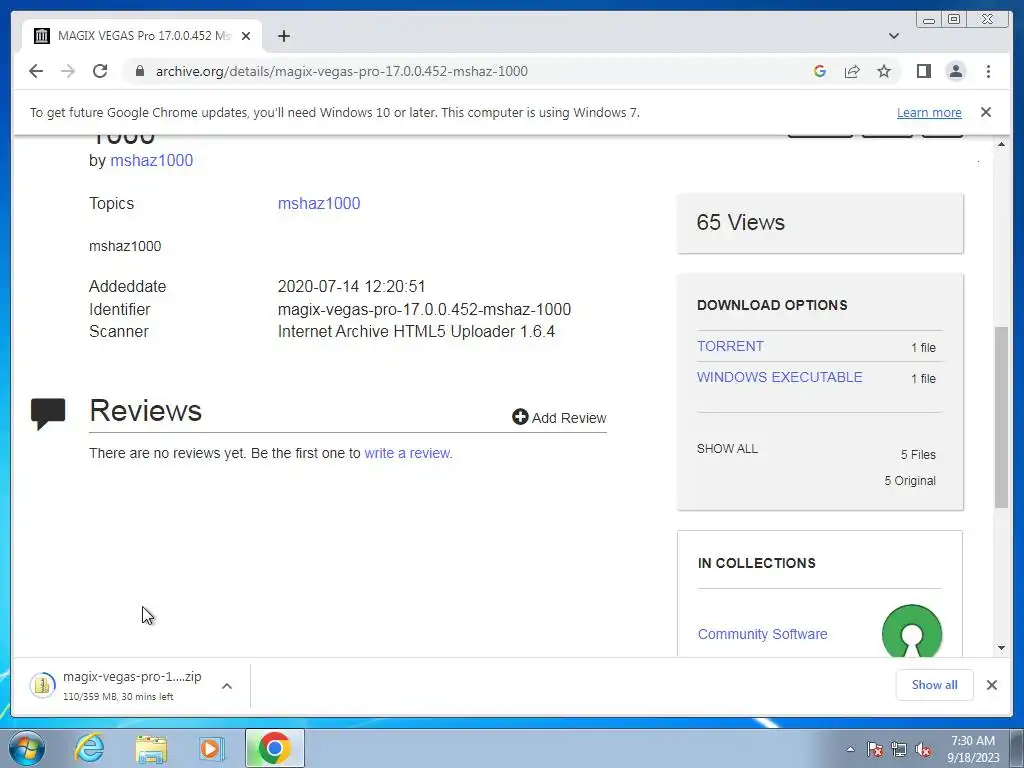The width and height of the screenshot is (1024, 768).
Task: Open Windows Explorer from taskbar
Action: click(151, 748)
